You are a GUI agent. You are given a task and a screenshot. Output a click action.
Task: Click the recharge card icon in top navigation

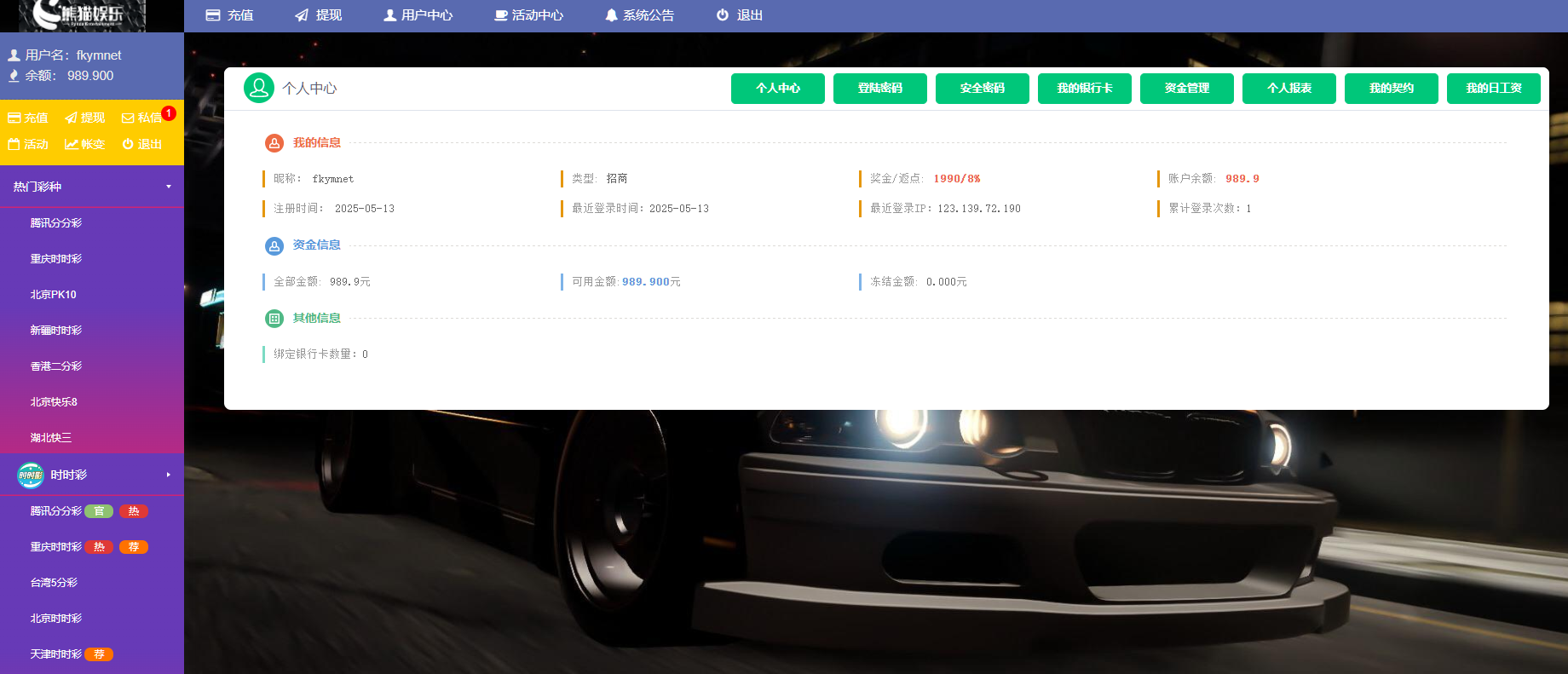(213, 15)
